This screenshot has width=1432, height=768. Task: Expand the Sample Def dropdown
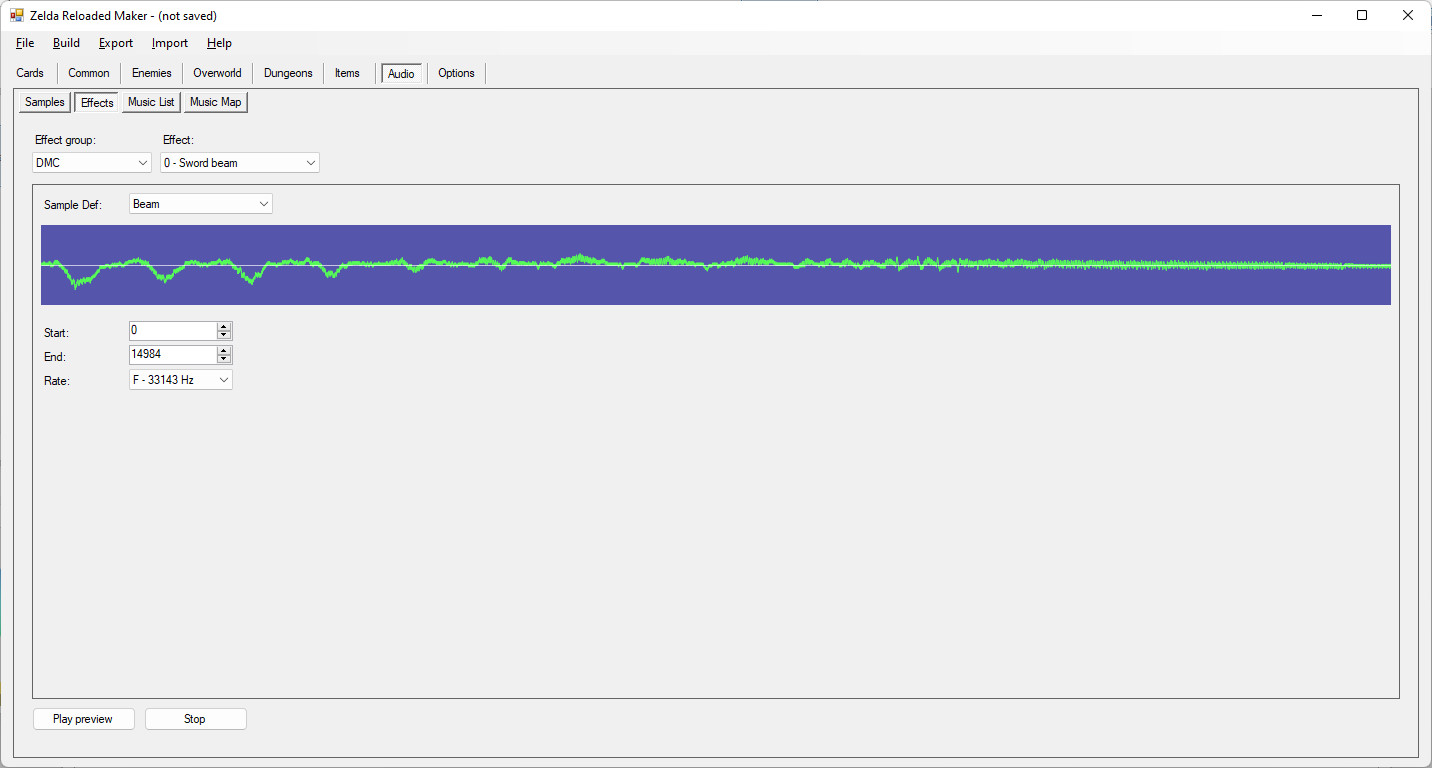tap(201, 204)
